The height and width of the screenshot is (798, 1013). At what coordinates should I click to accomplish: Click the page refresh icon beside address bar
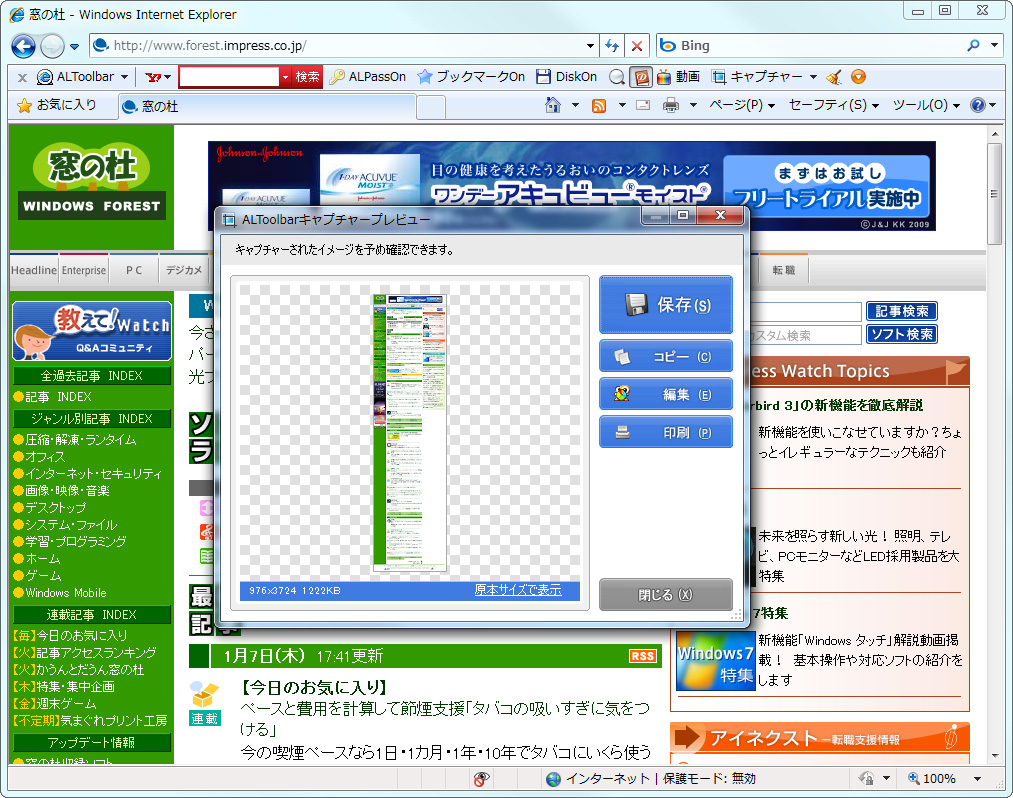coord(610,45)
